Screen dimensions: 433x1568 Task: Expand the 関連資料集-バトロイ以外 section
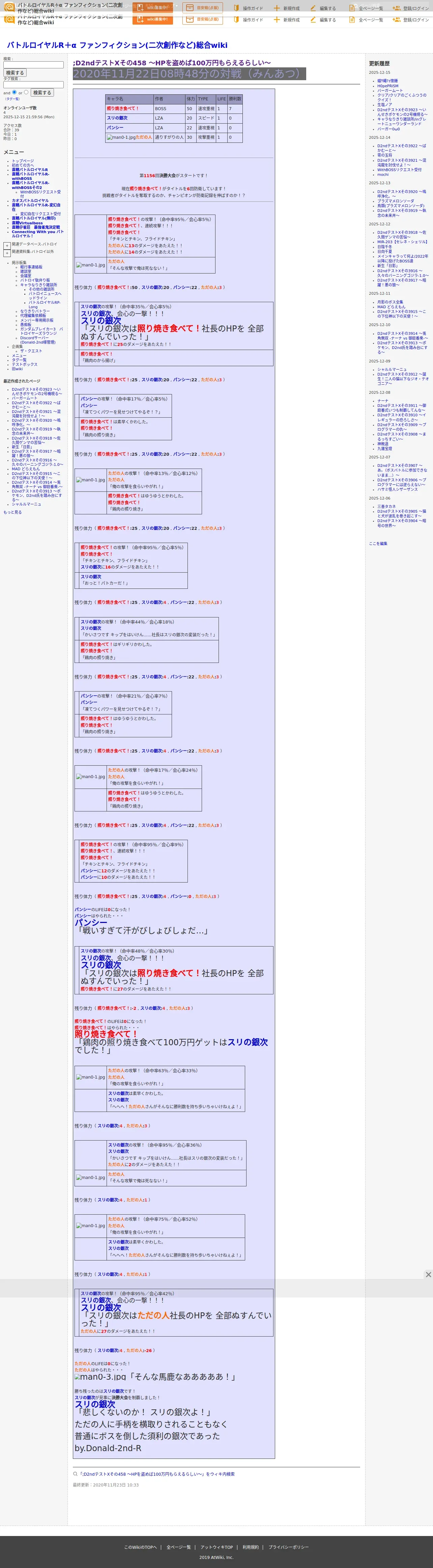click(7, 253)
